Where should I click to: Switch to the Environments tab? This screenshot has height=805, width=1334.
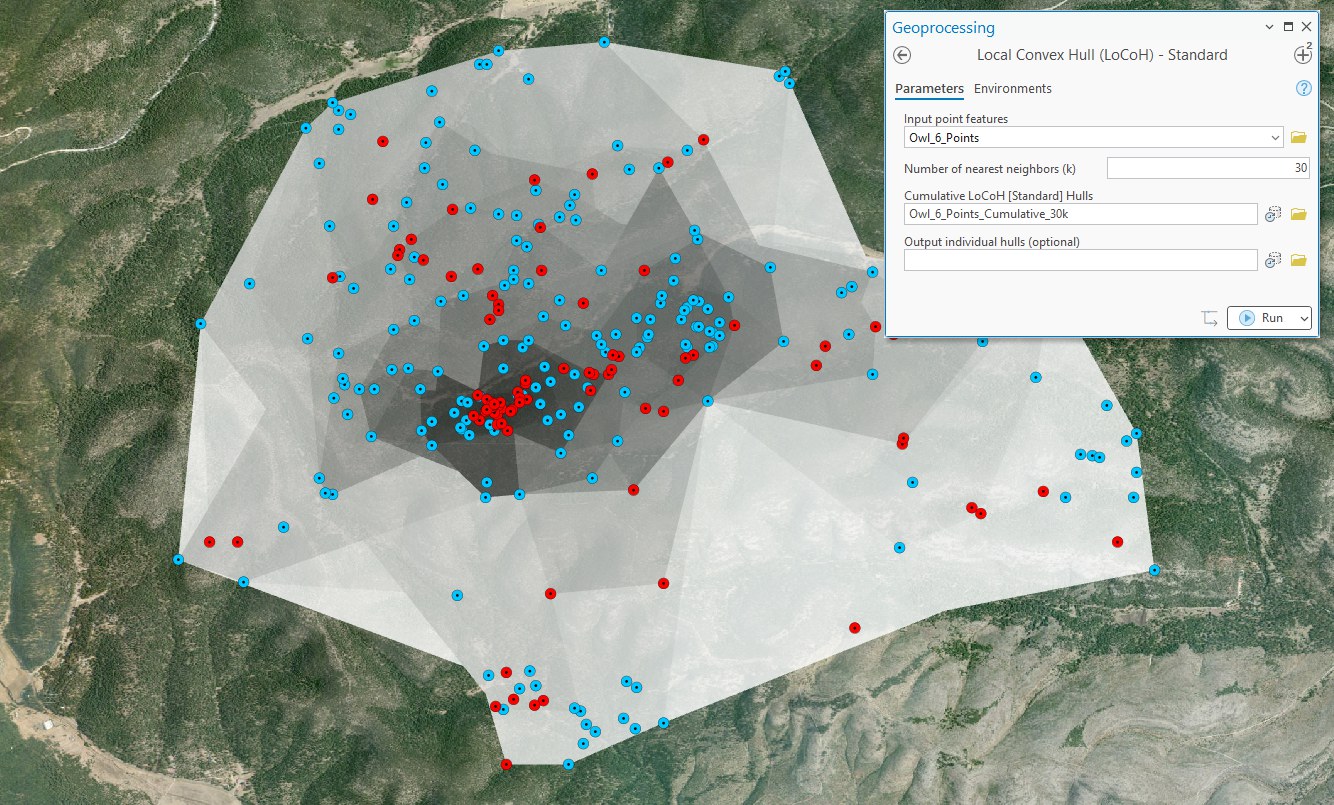[x=1013, y=89]
